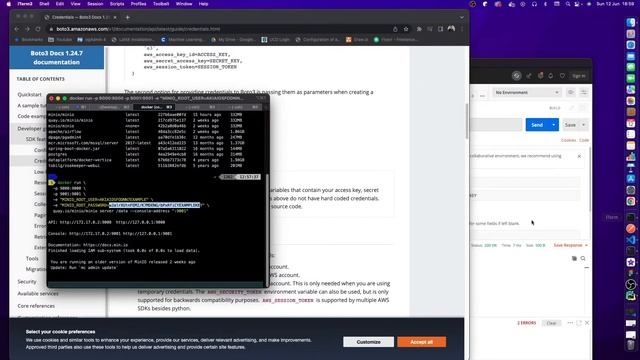Go back in the browser

[17, 29]
